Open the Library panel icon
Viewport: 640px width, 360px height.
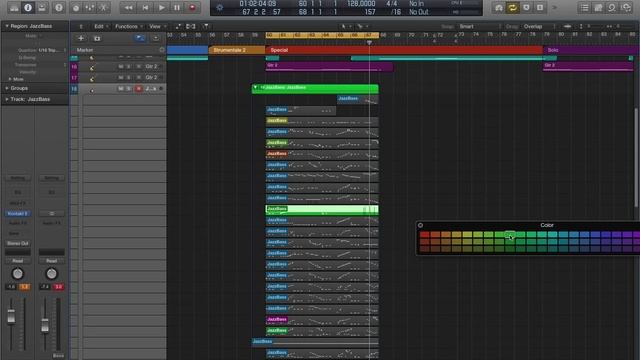point(14,7)
